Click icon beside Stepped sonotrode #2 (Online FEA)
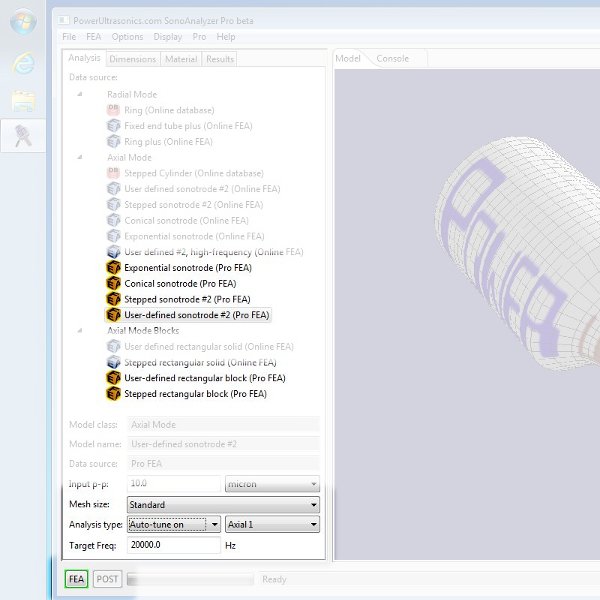Image resolution: width=600 pixels, height=600 pixels. pos(113,205)
